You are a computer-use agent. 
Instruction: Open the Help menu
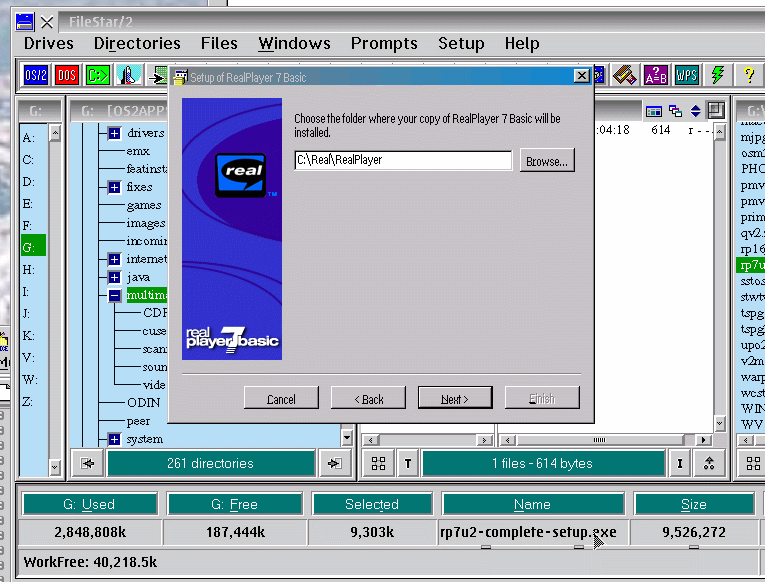point(522,43)
